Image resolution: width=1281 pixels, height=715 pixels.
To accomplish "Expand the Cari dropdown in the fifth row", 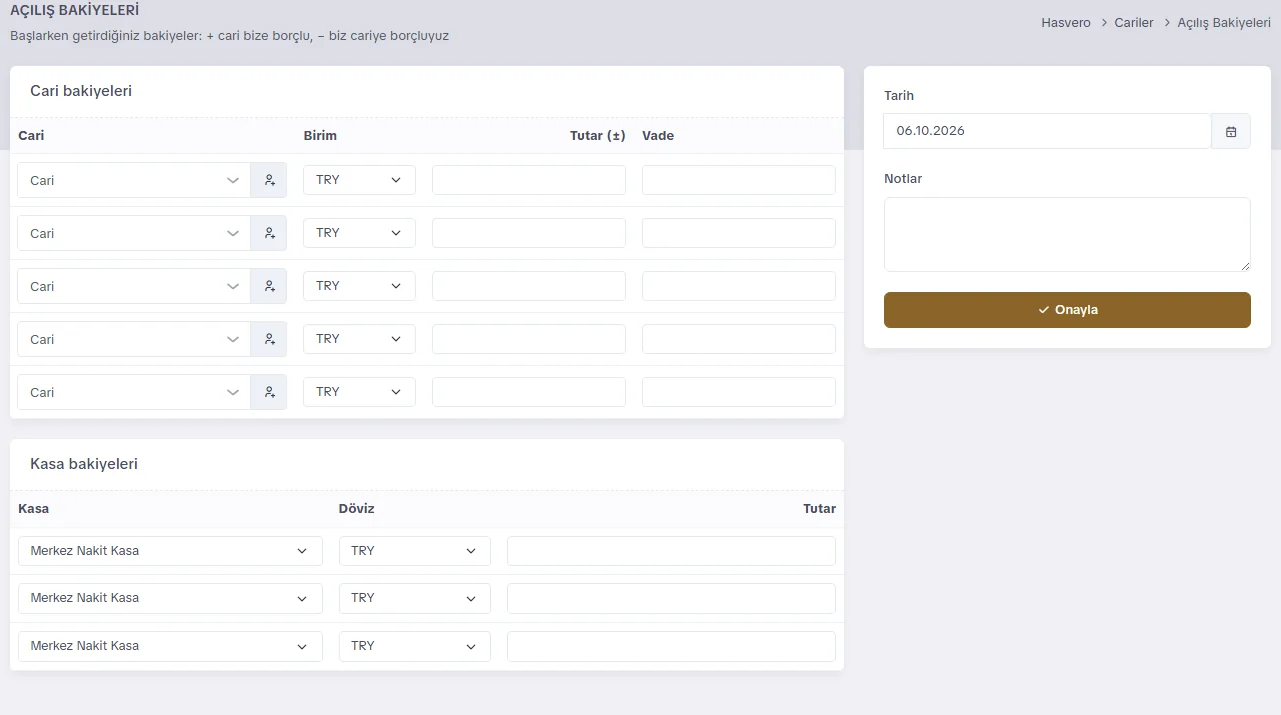I will tap(134, 392).
